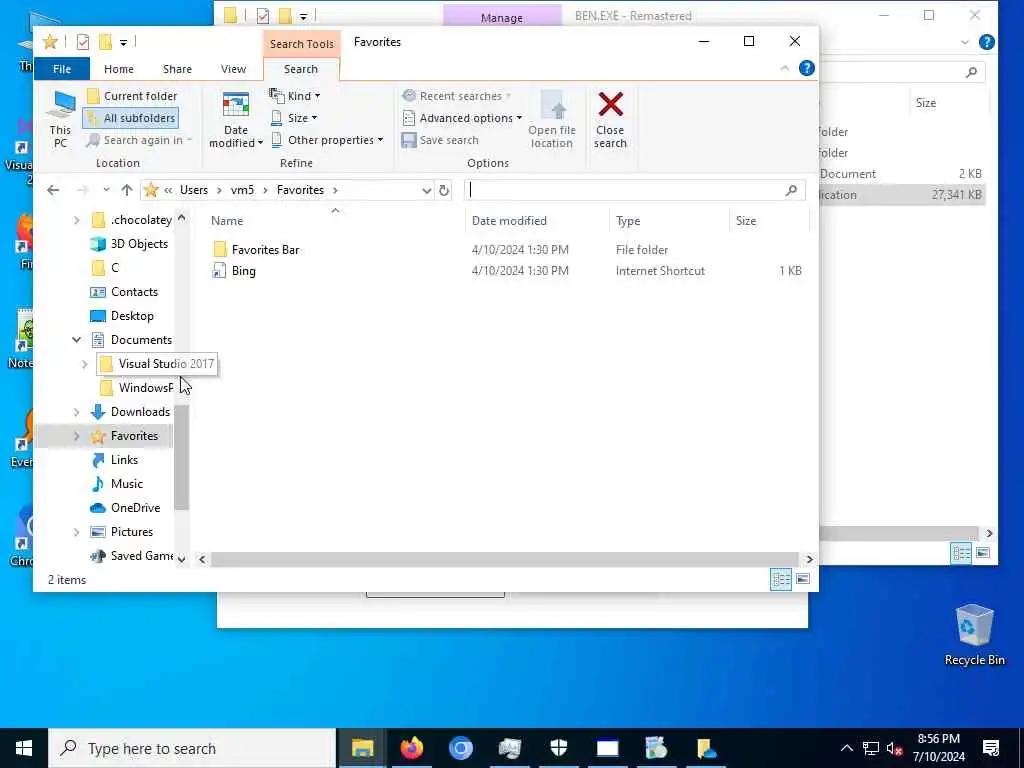Viewport: 1024px width, 768px height.
Task: Click the Search Tools contextual tab
Action: tap(302, 44)
